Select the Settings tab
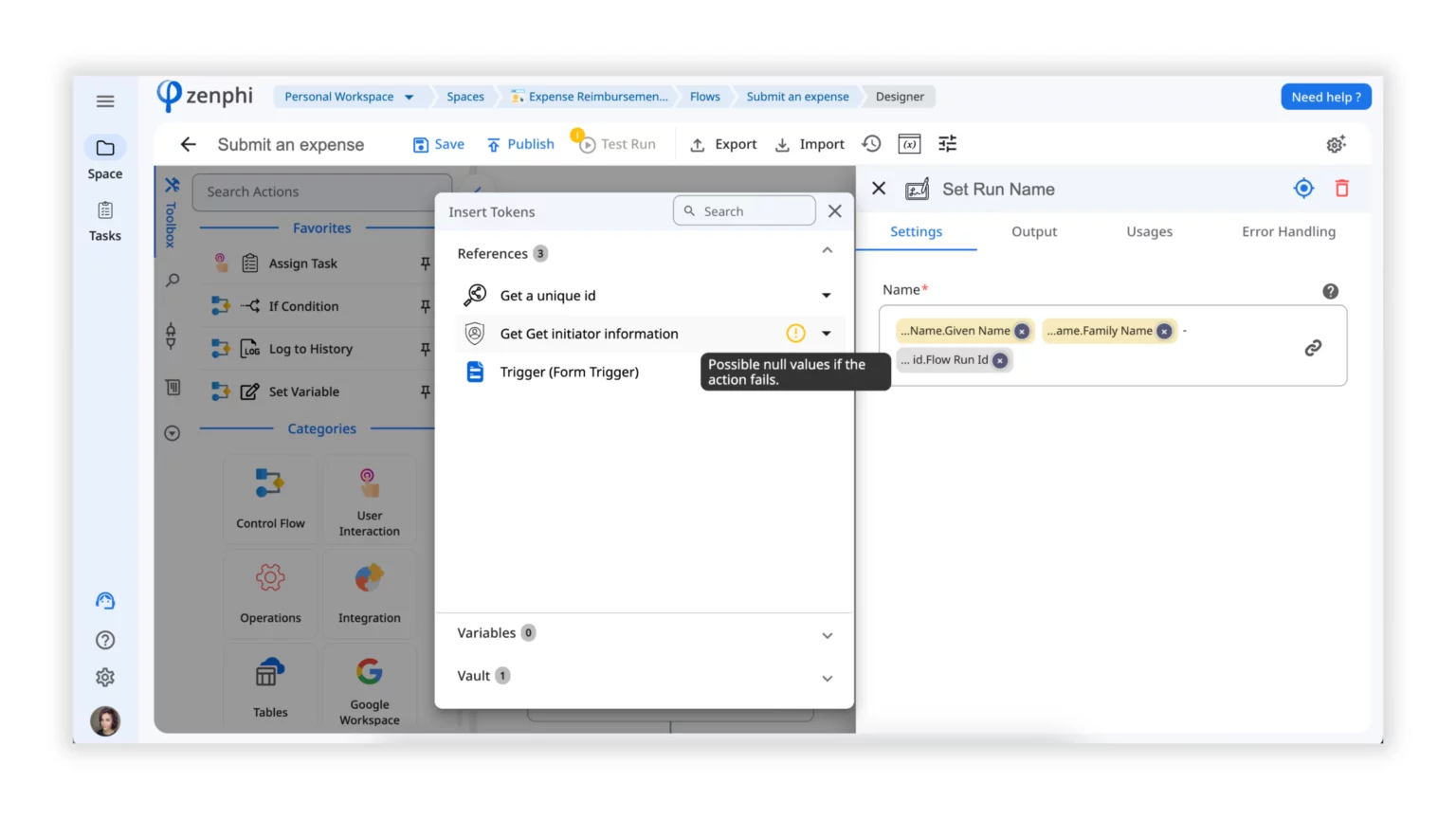Screen dimensions: 1456x819 [916, 231]
